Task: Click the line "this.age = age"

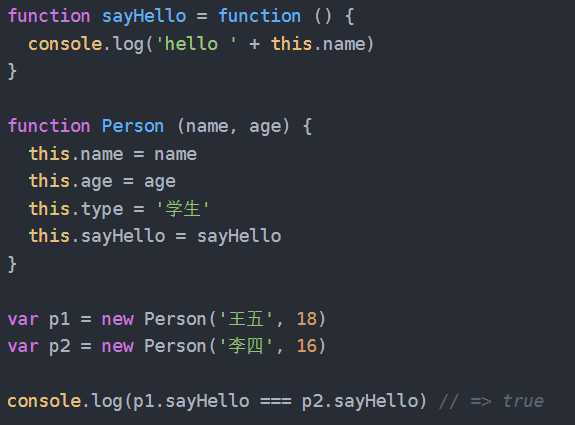Action: pos(102,182)
